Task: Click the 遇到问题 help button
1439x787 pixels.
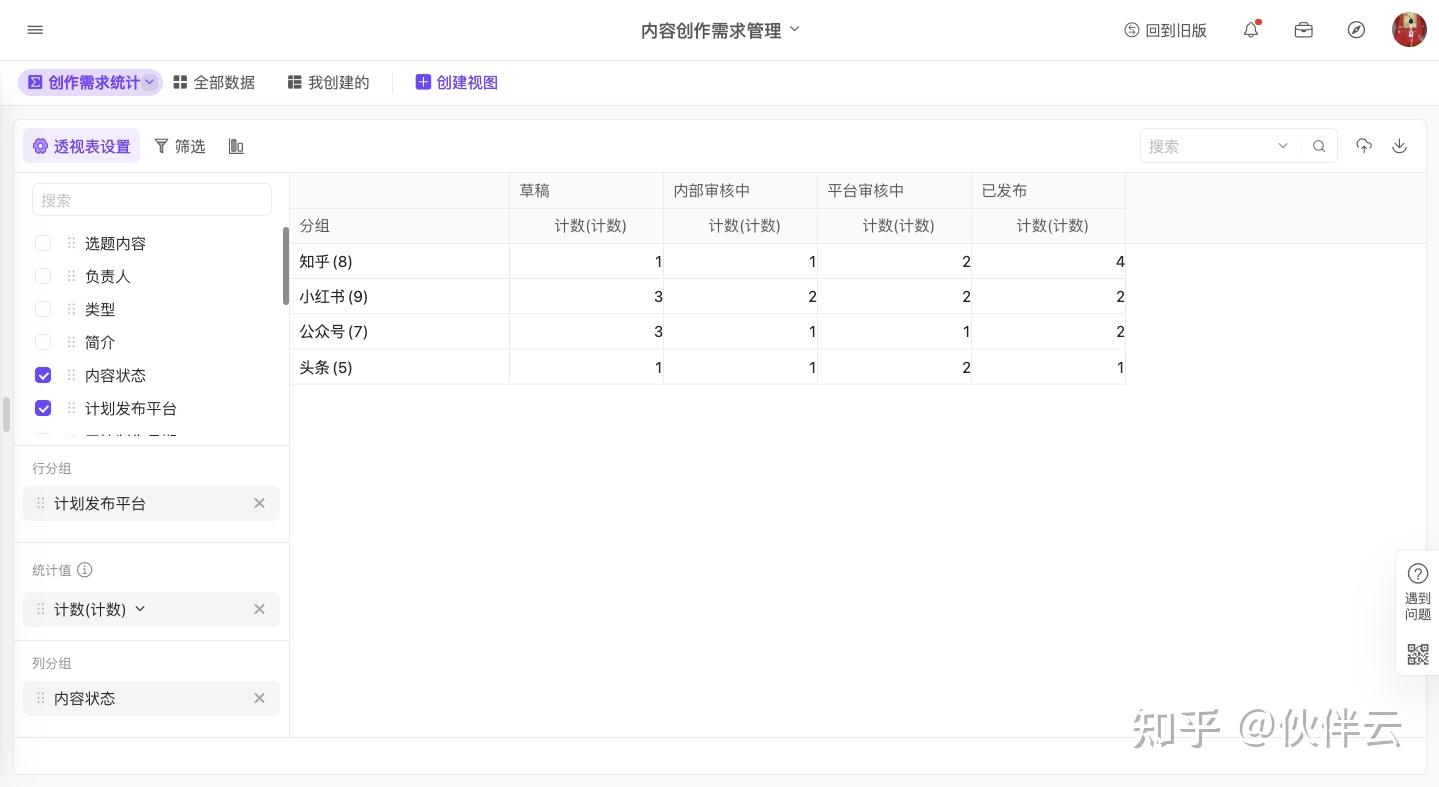Action: [x=1418, y=592]
